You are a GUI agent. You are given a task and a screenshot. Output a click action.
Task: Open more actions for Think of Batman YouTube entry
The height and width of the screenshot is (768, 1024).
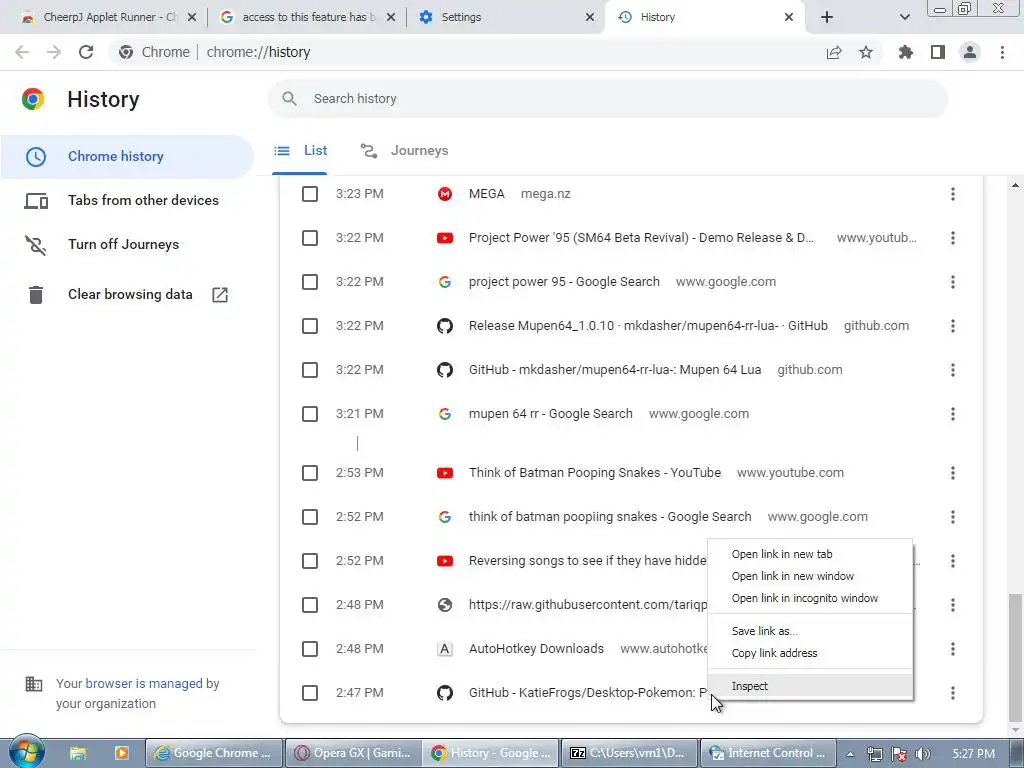(953, 473)
